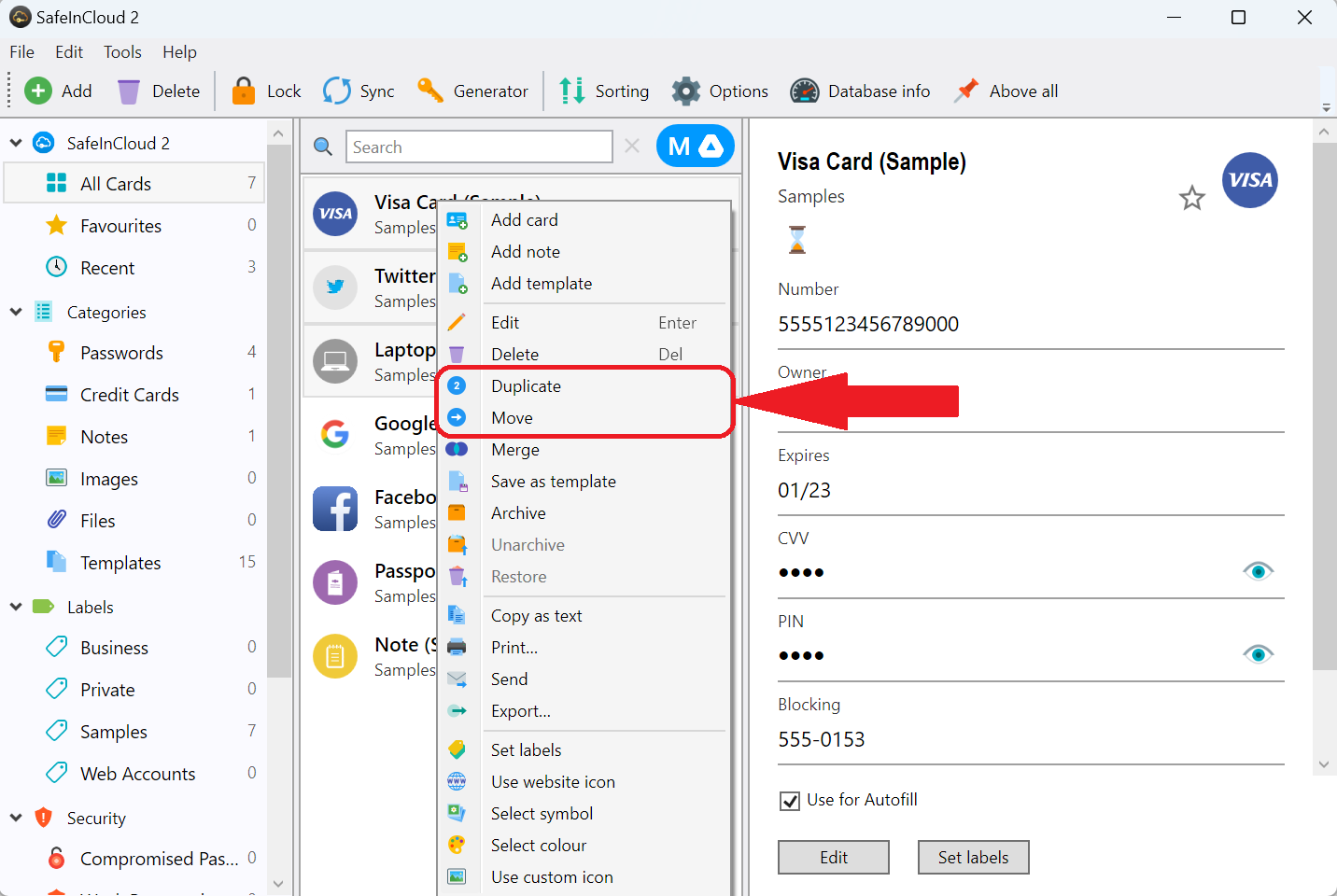Choose Print... from context menu
The width and height of the screenshot is (1337, 896).
[x=584, y=648]
